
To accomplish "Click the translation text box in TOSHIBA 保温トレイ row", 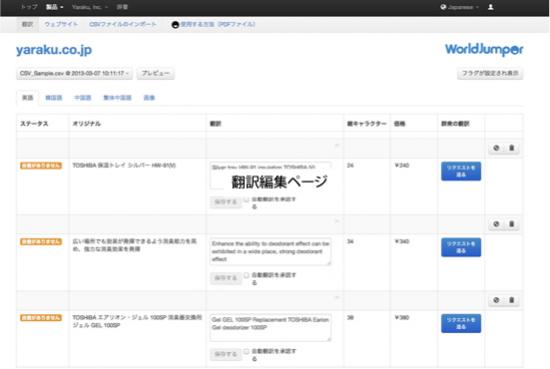I will [x=270, y=175].
